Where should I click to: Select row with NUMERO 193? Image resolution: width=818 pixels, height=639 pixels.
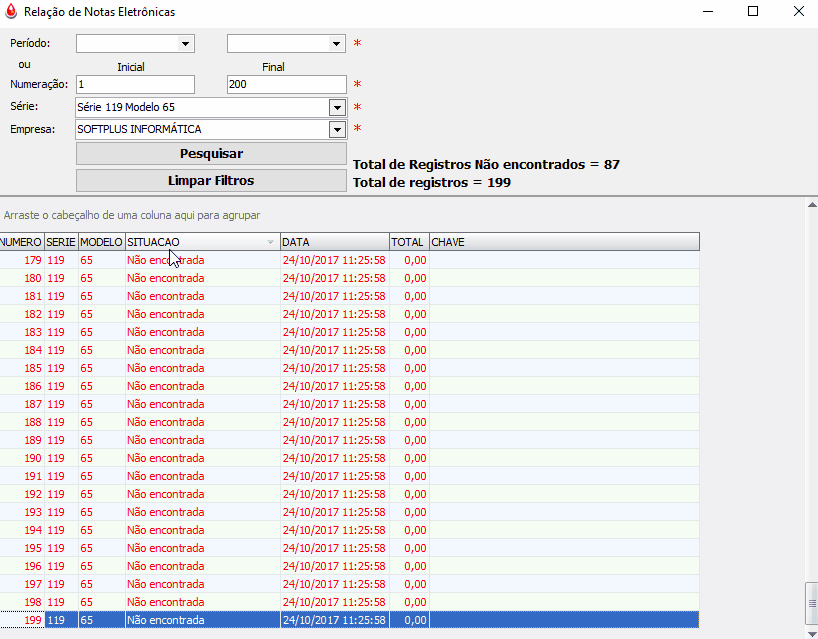(x=350, y=512)
